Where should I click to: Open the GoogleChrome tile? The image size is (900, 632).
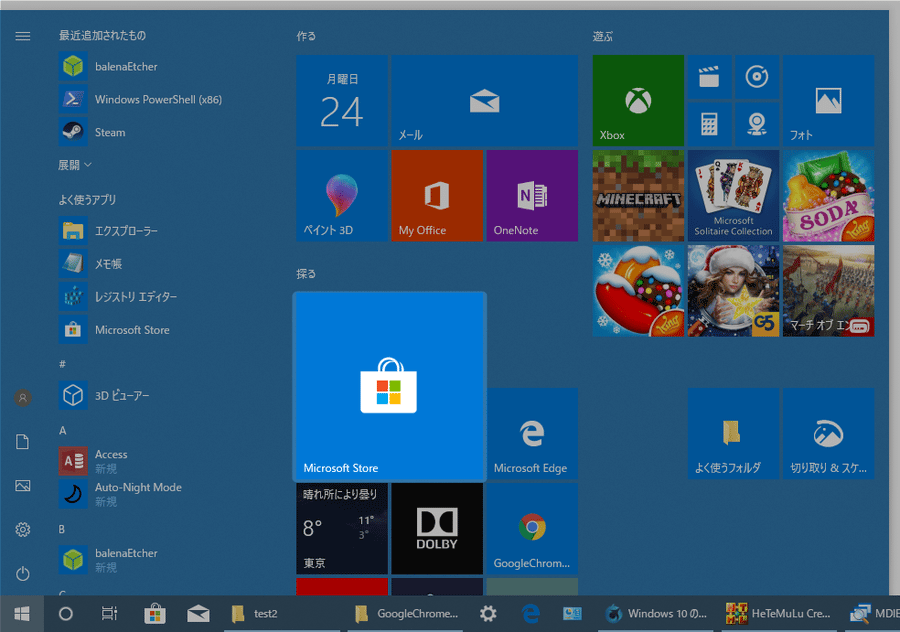532,529
